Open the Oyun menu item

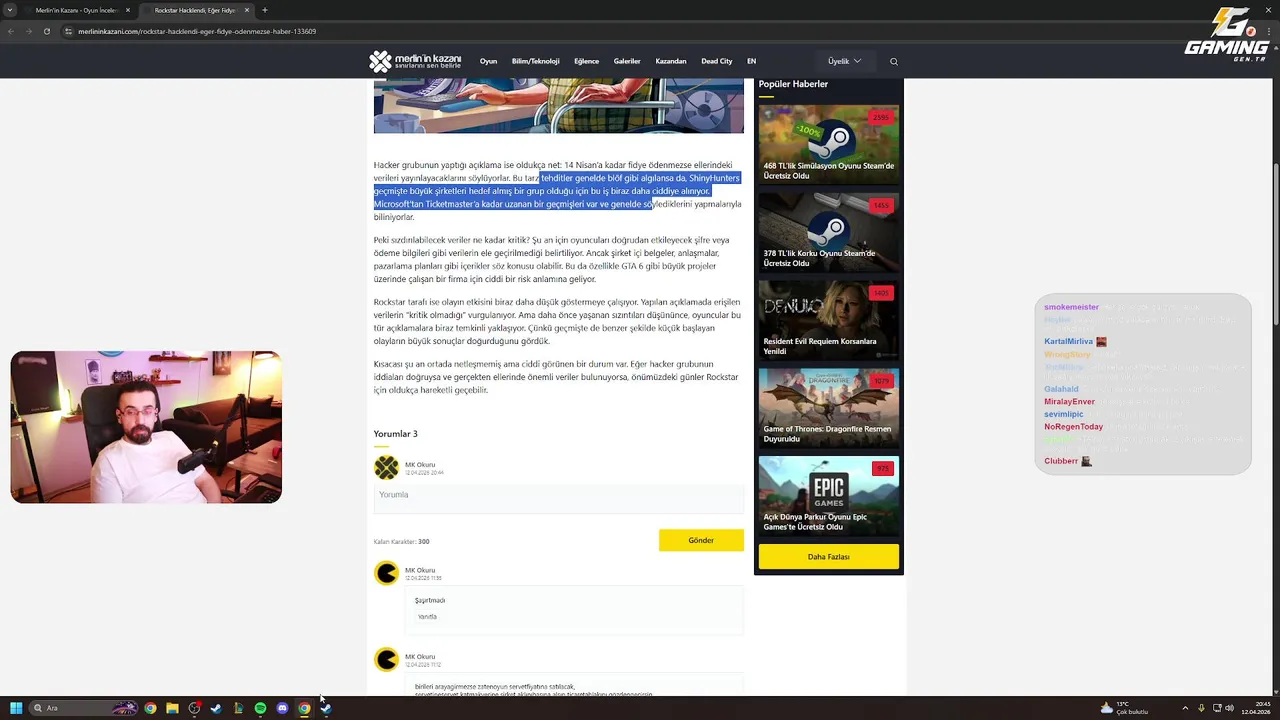(x=488, y=61)
